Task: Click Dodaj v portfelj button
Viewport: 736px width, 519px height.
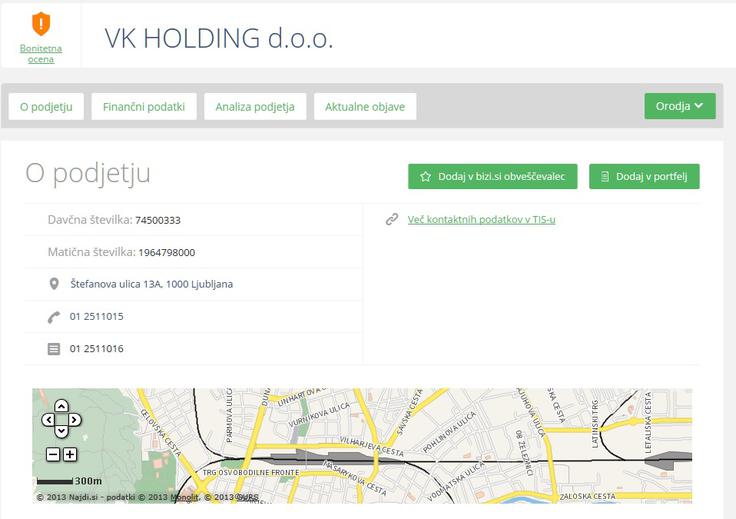Action: [644, 176]
